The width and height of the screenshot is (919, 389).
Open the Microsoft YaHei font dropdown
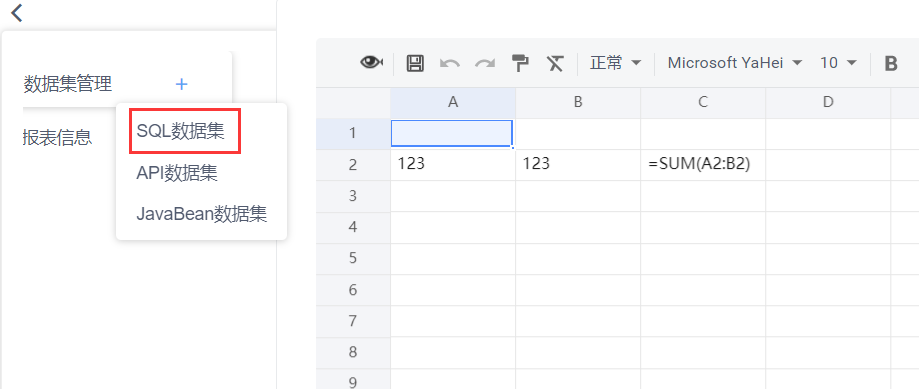point(734,63)
